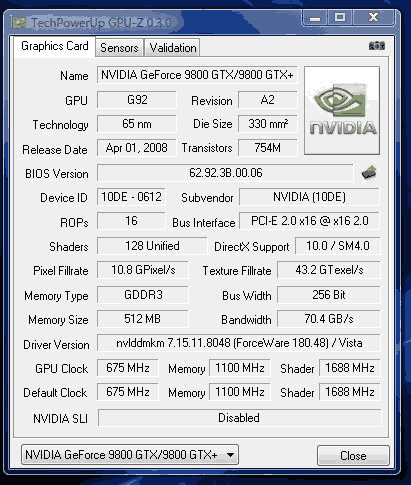Select the Graphics Card tab
The image size is (411, 485).
point(55,46)
